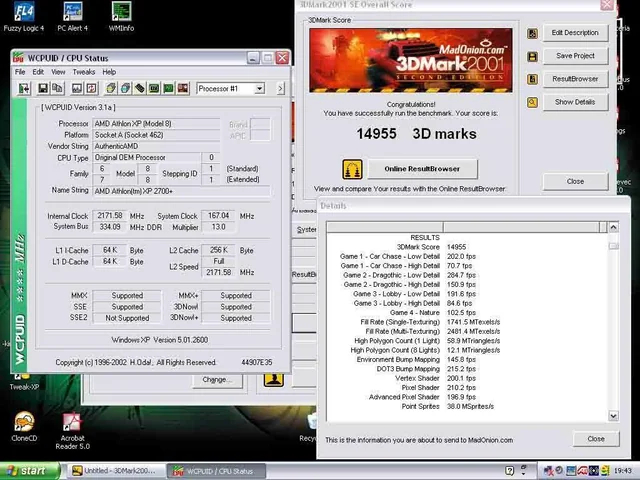Viewport: 640px width, 480px height.
Task: Click the Change... button behind WCPUID
Action: tap(217, 380)
